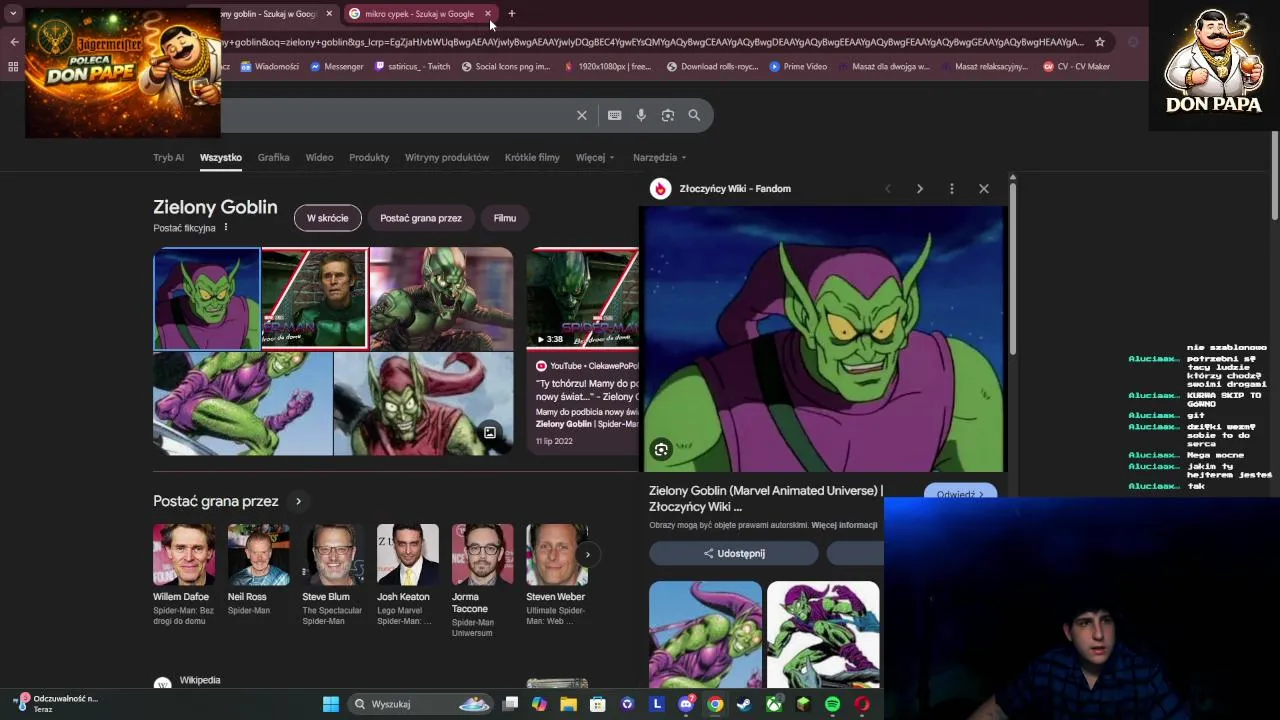This screenshot has width=1280, height=720.
Task: Show more actors with carousel arrow
Action: point(587,554)
